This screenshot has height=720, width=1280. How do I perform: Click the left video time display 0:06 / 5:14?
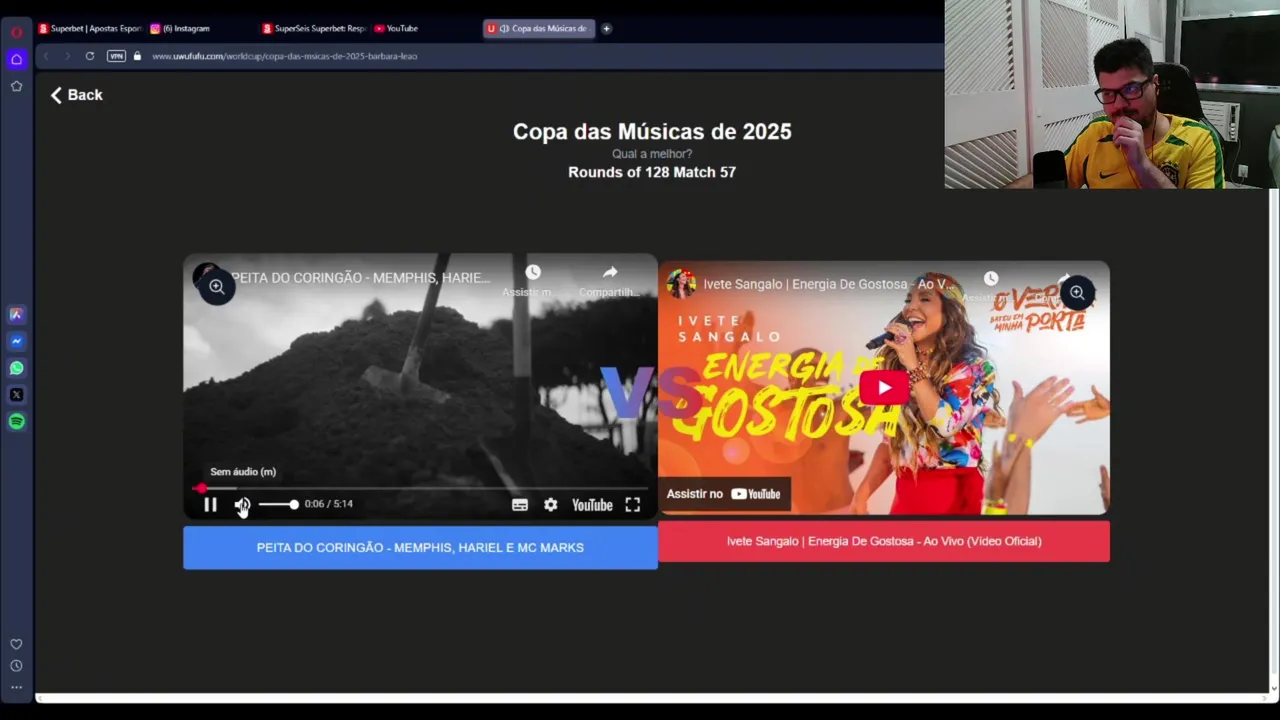pyautogui.click(x=329, y=504)
